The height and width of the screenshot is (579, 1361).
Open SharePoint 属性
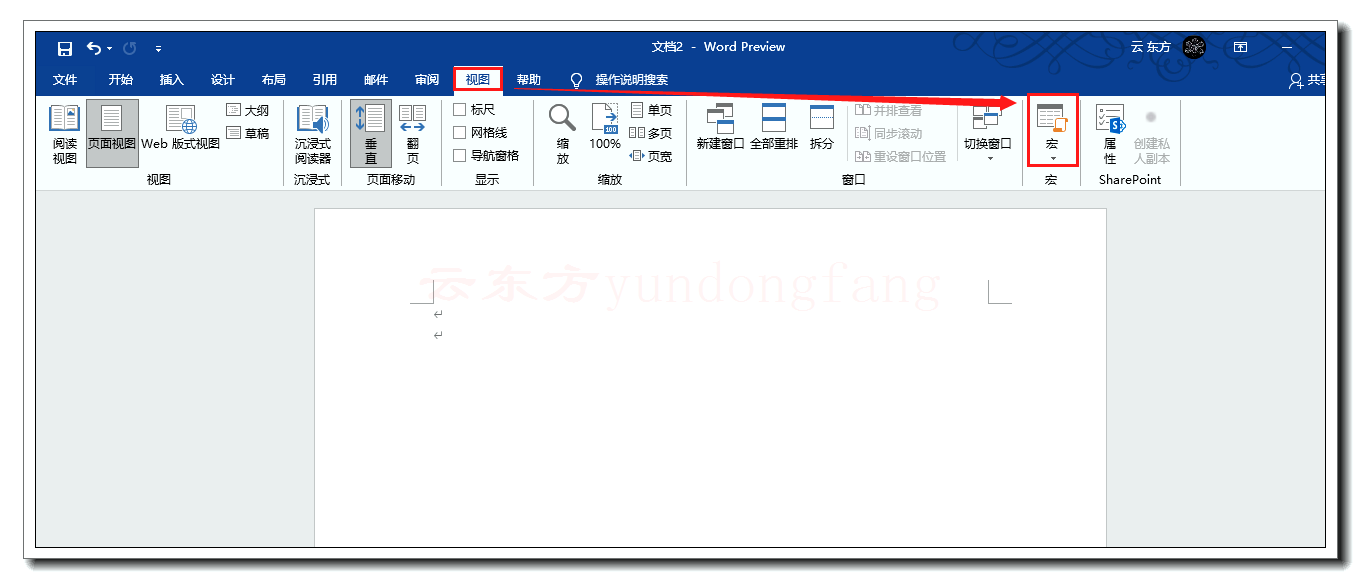pos(1110,134)
